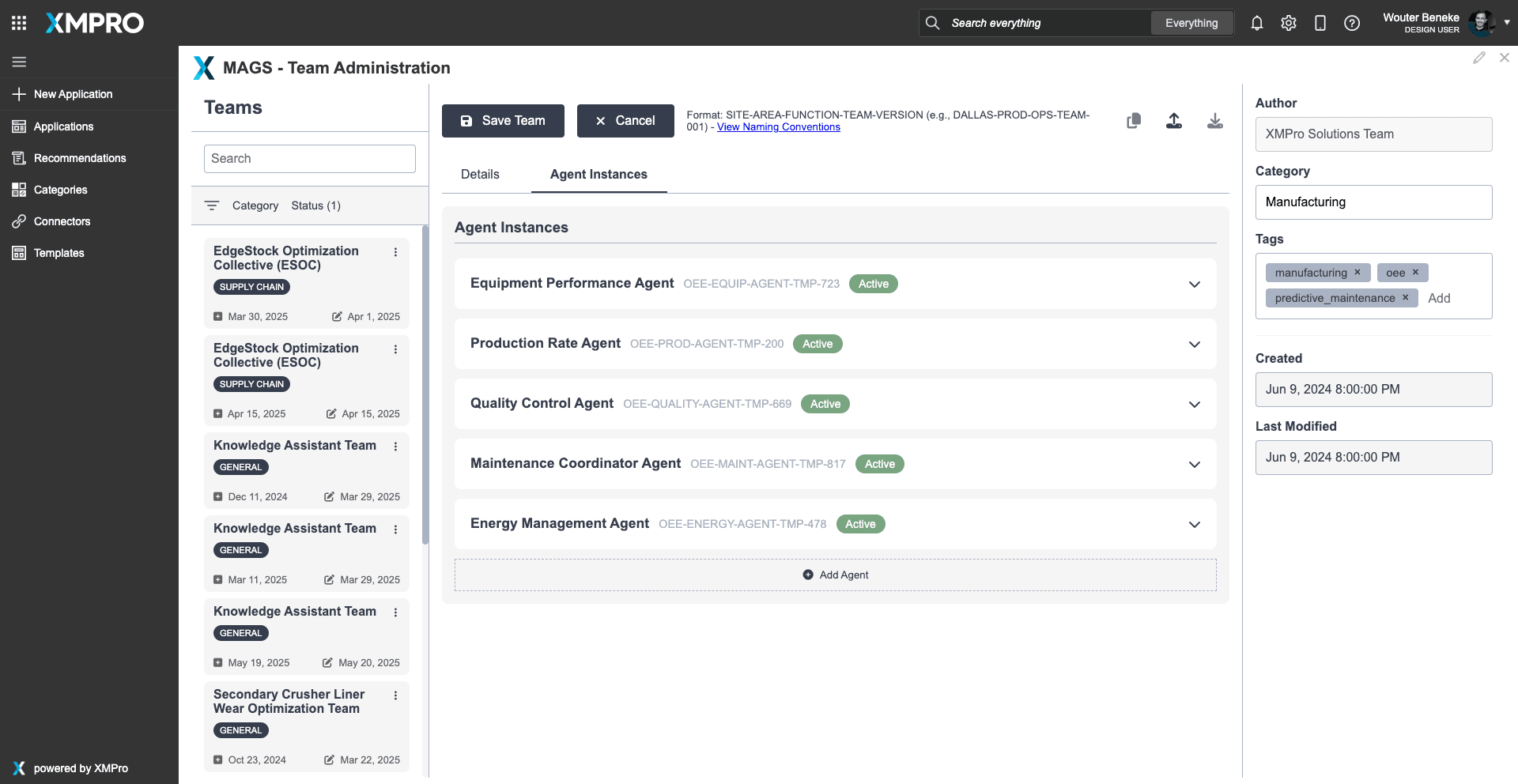Open Connectors in the sidebar

point(62,221)
